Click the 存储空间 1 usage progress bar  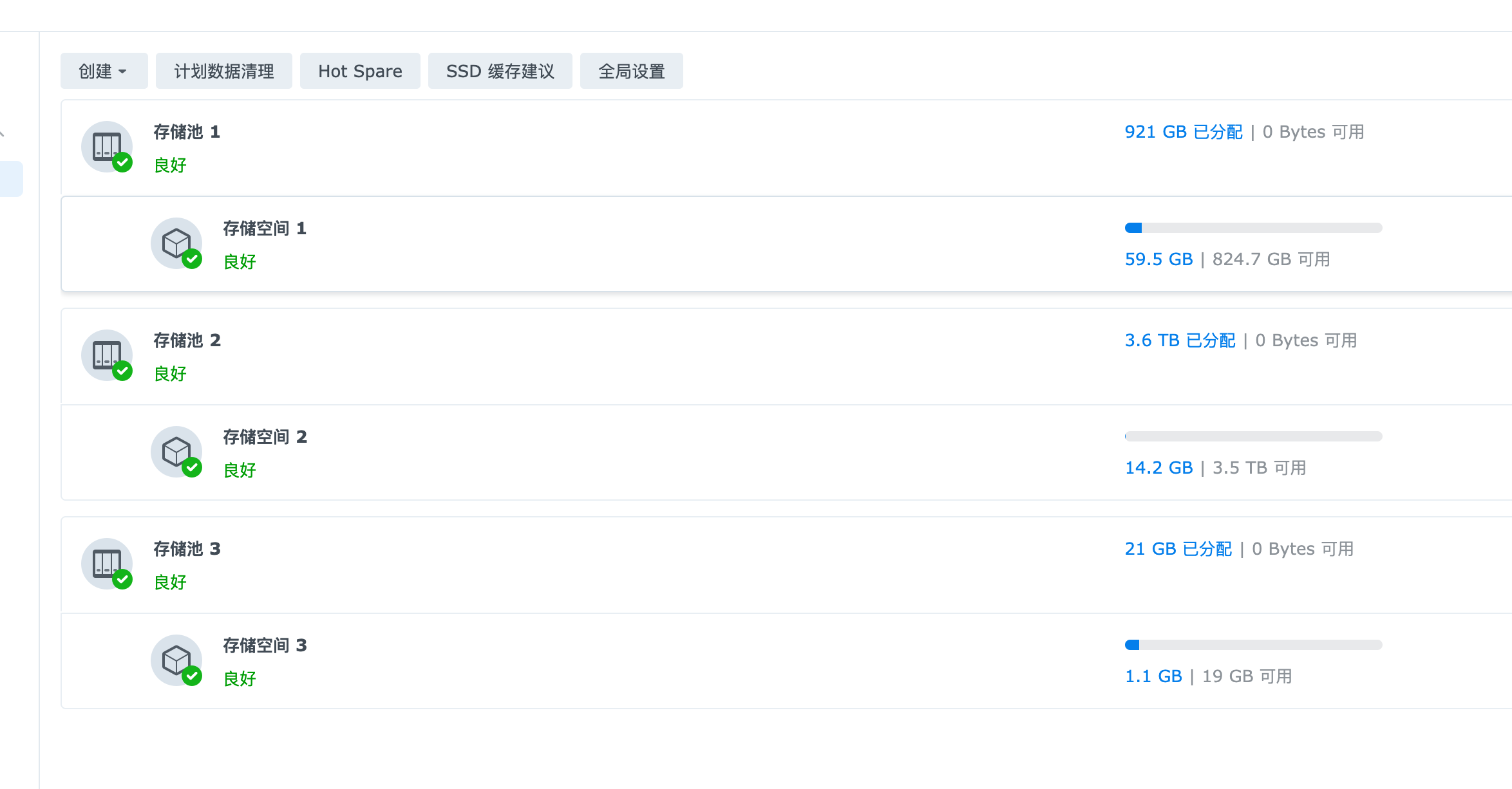point(1252,228)
